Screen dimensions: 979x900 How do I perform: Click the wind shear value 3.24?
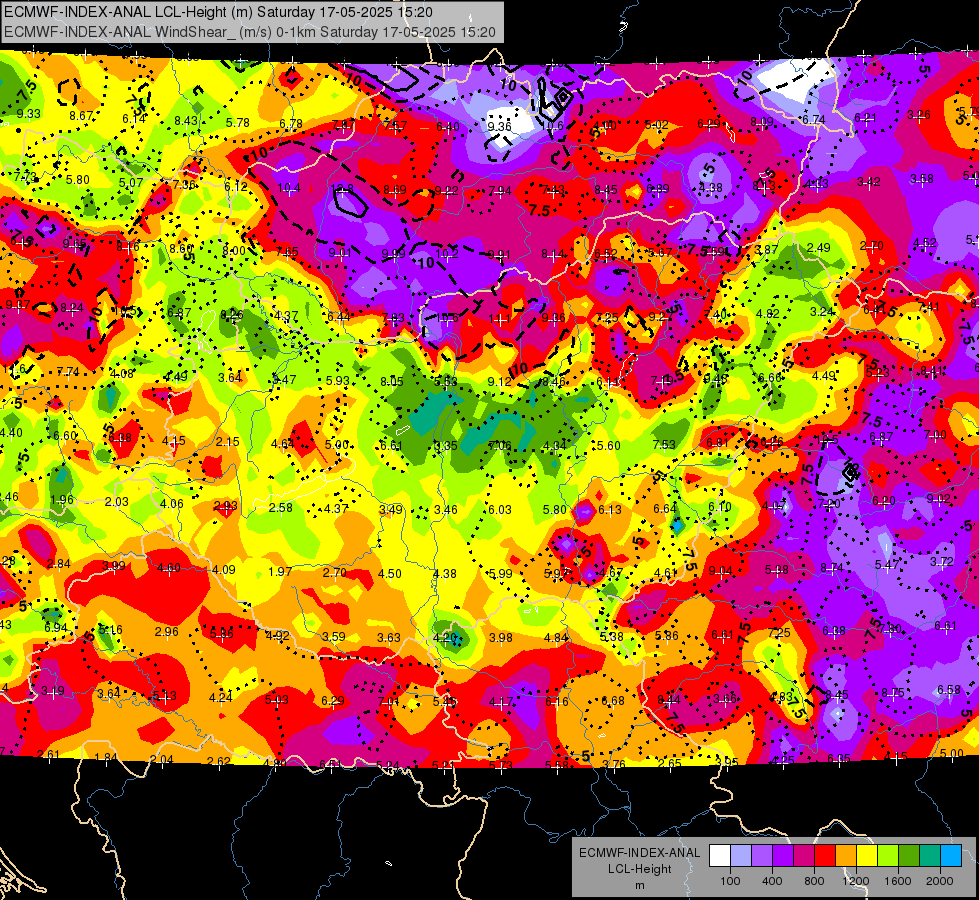(822, 311)
